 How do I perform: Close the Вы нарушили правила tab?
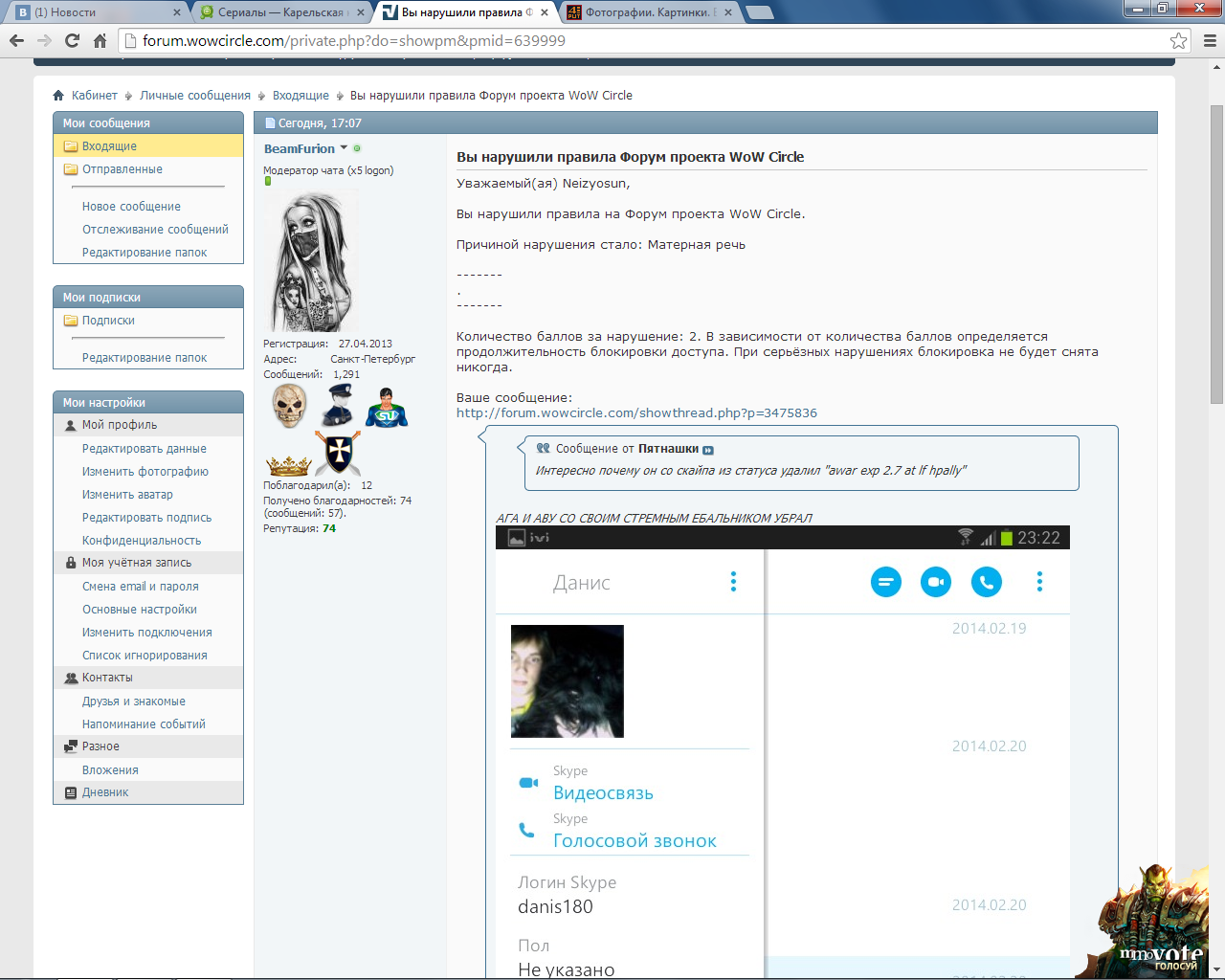pyautogui.click(x=545, y=12)
